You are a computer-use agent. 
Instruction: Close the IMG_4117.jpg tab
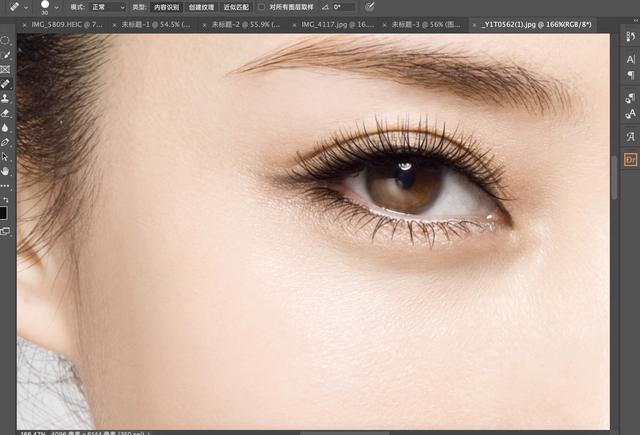(x=294, y=25)
